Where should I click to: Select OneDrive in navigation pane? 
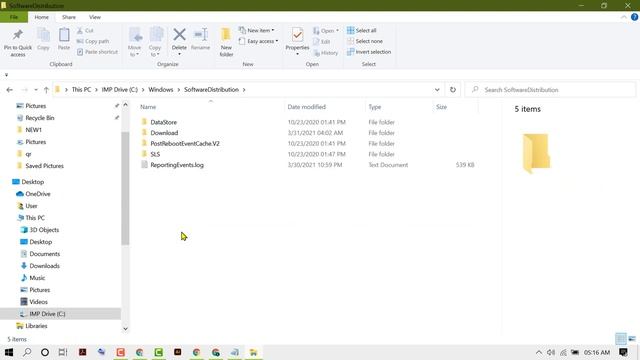pyautogui.click(x=38, y=194)
